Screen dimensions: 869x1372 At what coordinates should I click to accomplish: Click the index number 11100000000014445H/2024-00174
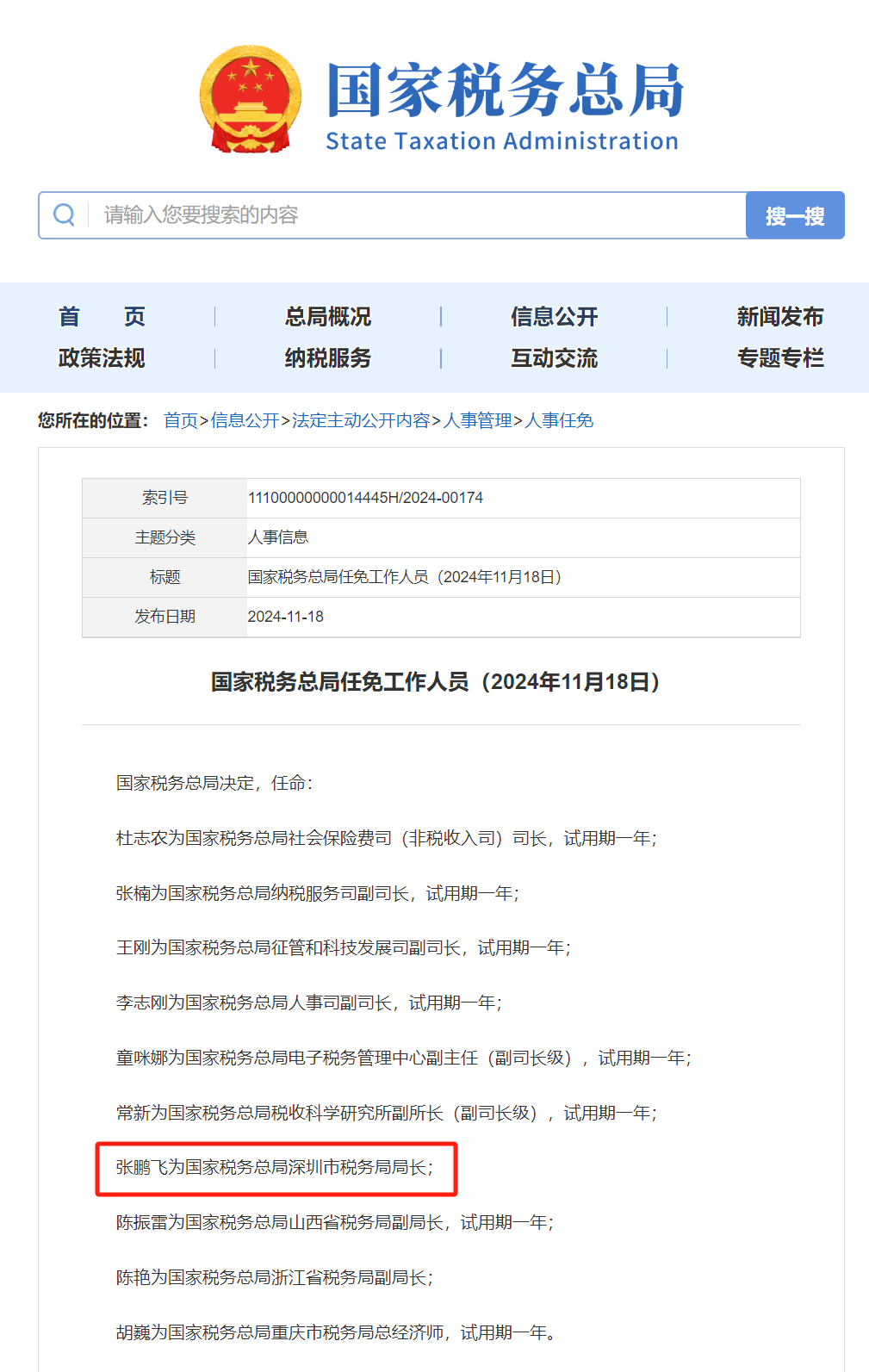(x=365, y=498)
